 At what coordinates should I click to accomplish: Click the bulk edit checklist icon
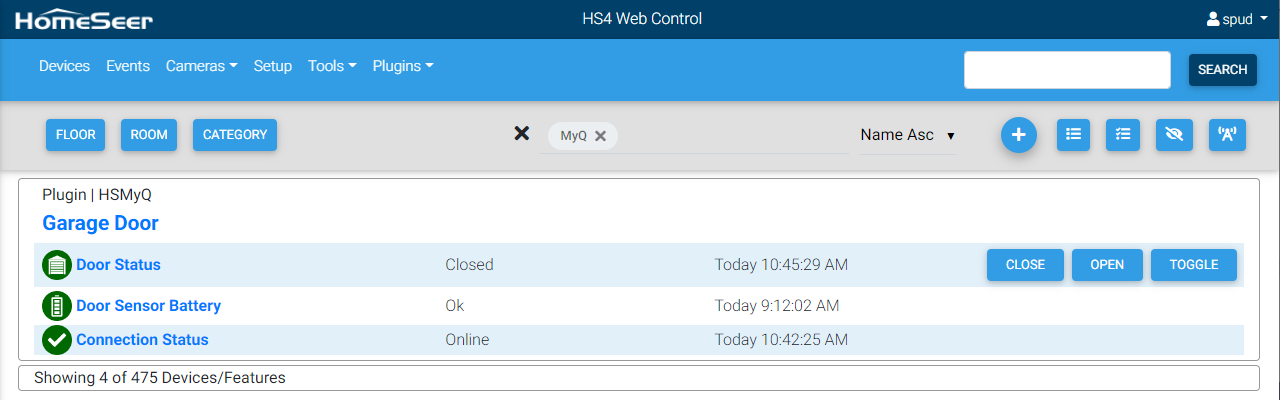pos(1122,135)
